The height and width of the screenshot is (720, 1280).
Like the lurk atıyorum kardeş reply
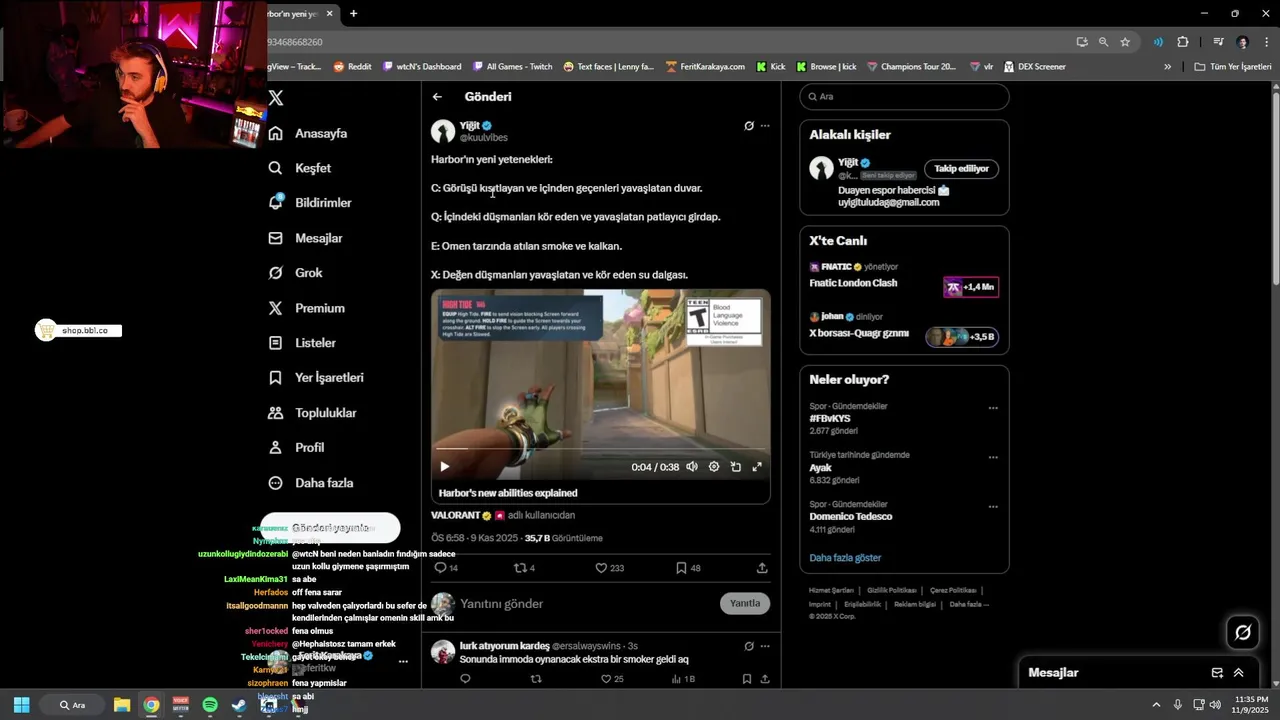coord(605,679)
